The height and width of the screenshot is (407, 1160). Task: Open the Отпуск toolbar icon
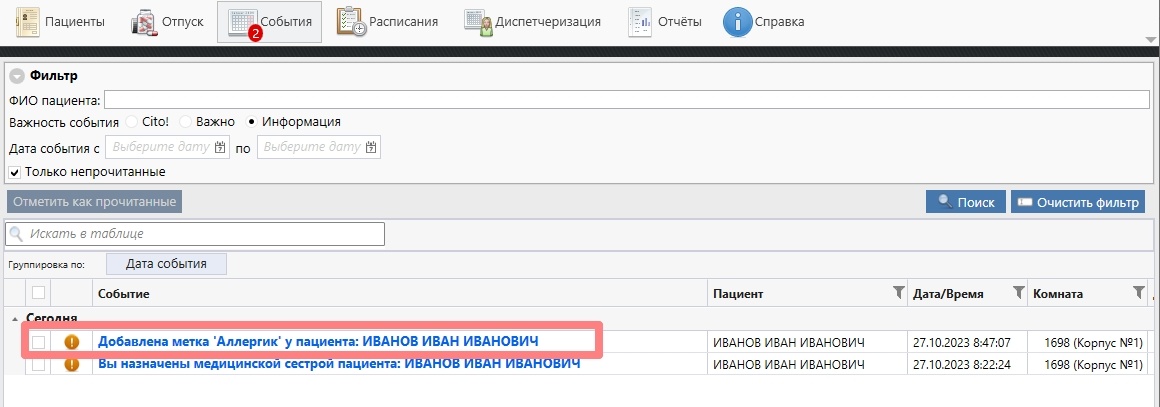(x=146, y=21)
